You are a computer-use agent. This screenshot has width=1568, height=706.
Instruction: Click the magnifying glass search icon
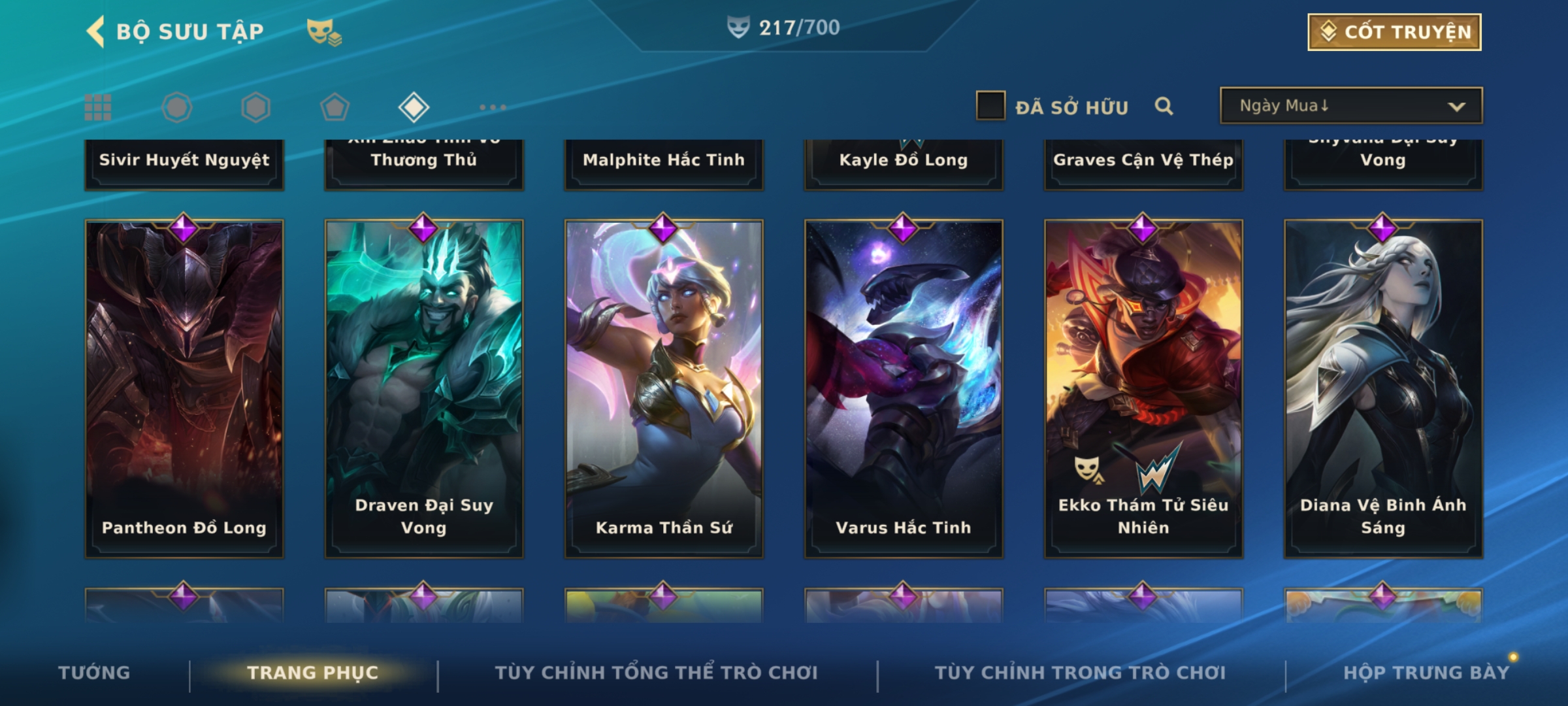point(1164,106)
